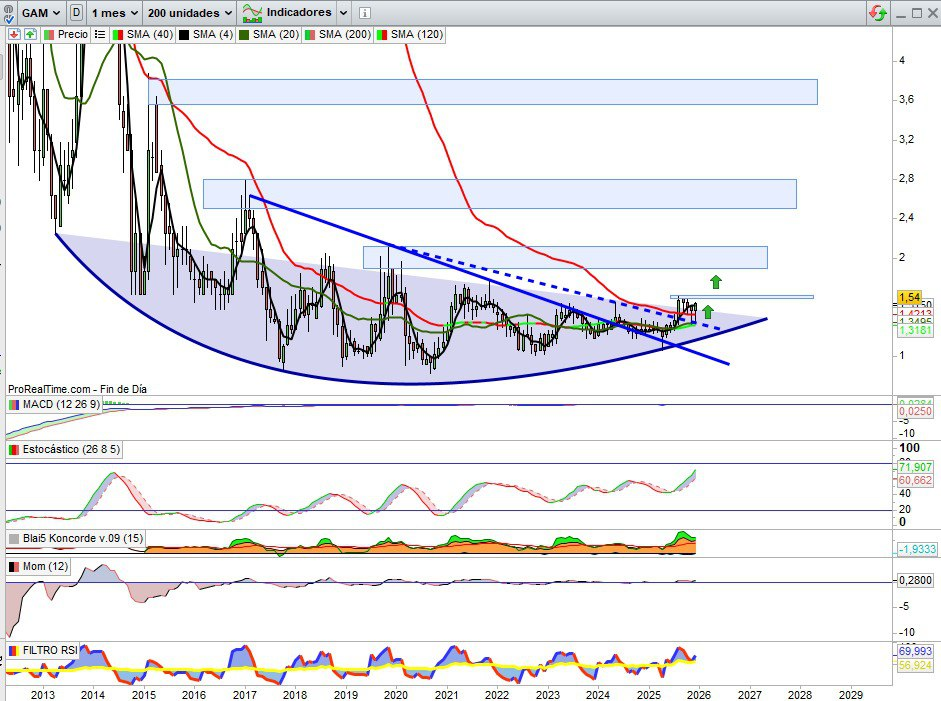Toggle the D daily-mode button

click(76, 13)
